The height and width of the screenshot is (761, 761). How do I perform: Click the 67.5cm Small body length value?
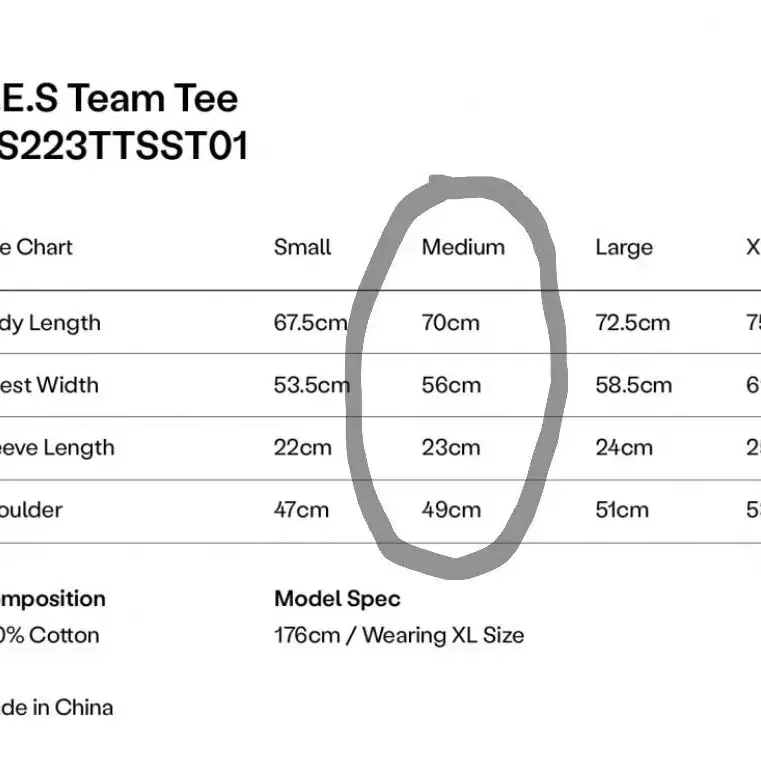[311, 323]
